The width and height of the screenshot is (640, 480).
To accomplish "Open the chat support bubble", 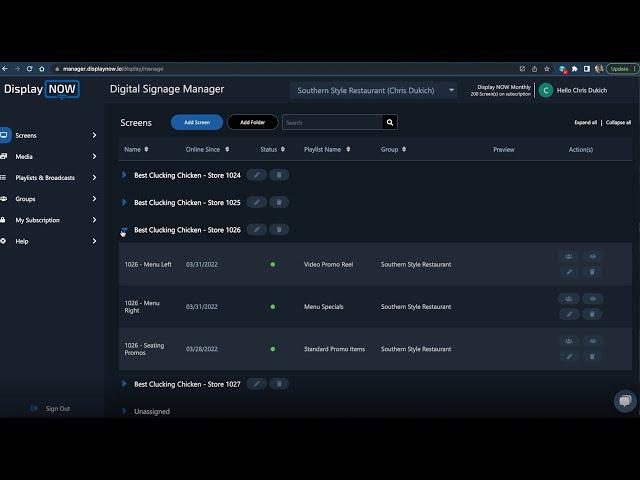I will pos(625,401).
